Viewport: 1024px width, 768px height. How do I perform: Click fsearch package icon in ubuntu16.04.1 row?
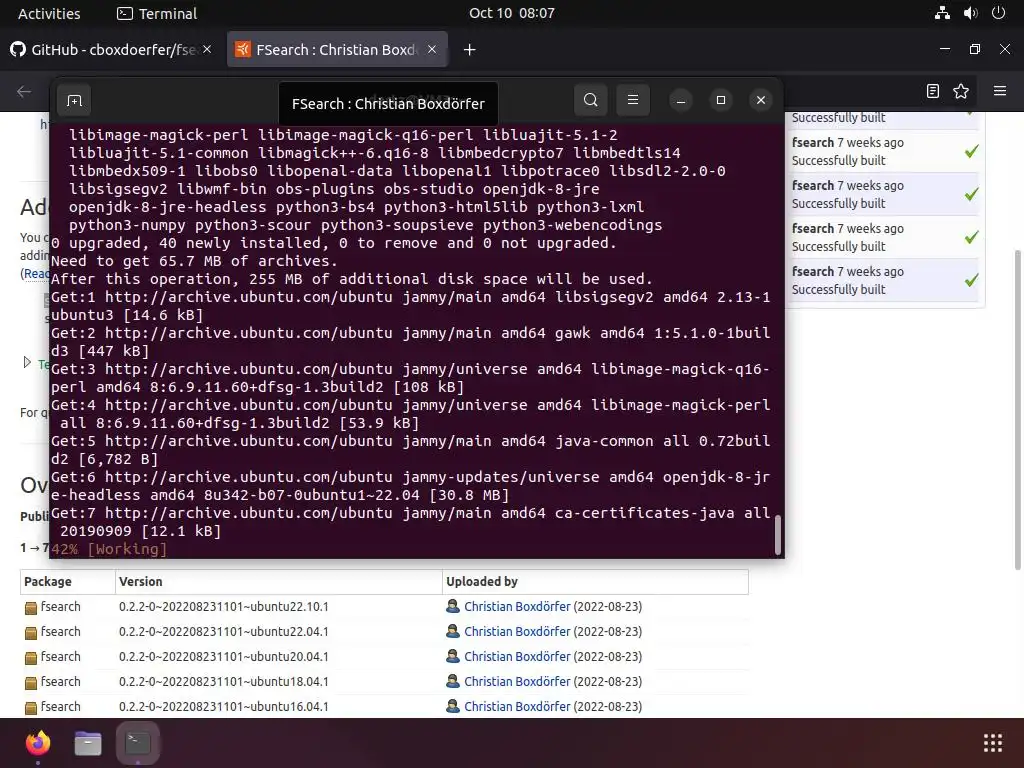tap(31, 708)
